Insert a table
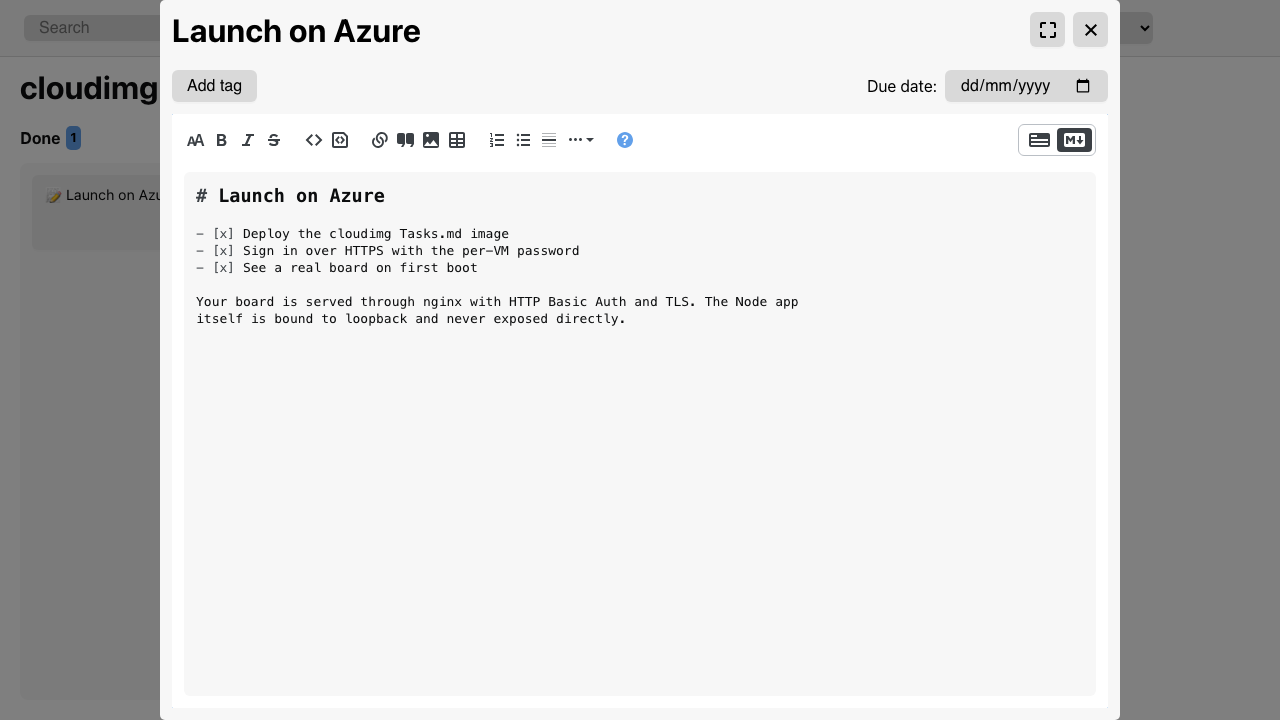 (457, 140)
